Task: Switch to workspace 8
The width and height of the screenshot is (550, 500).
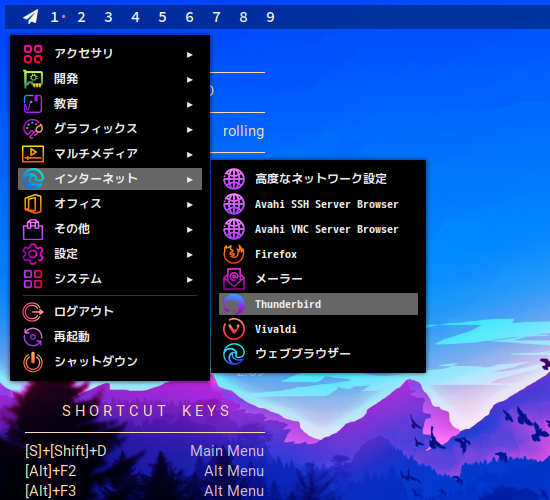Action: pyautogui.click(x=243, y=17)
